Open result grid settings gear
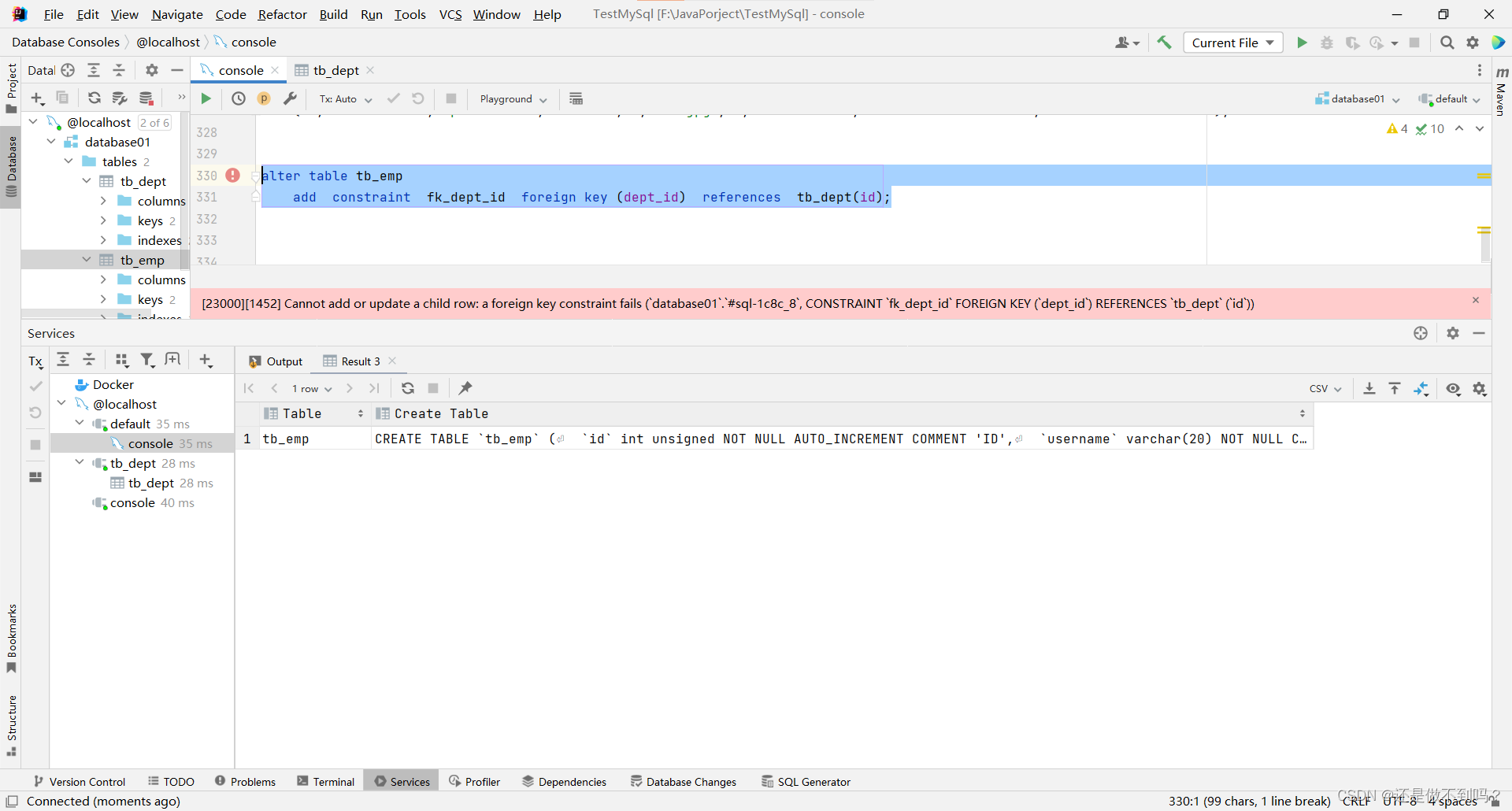 [x=1480, y=388]
